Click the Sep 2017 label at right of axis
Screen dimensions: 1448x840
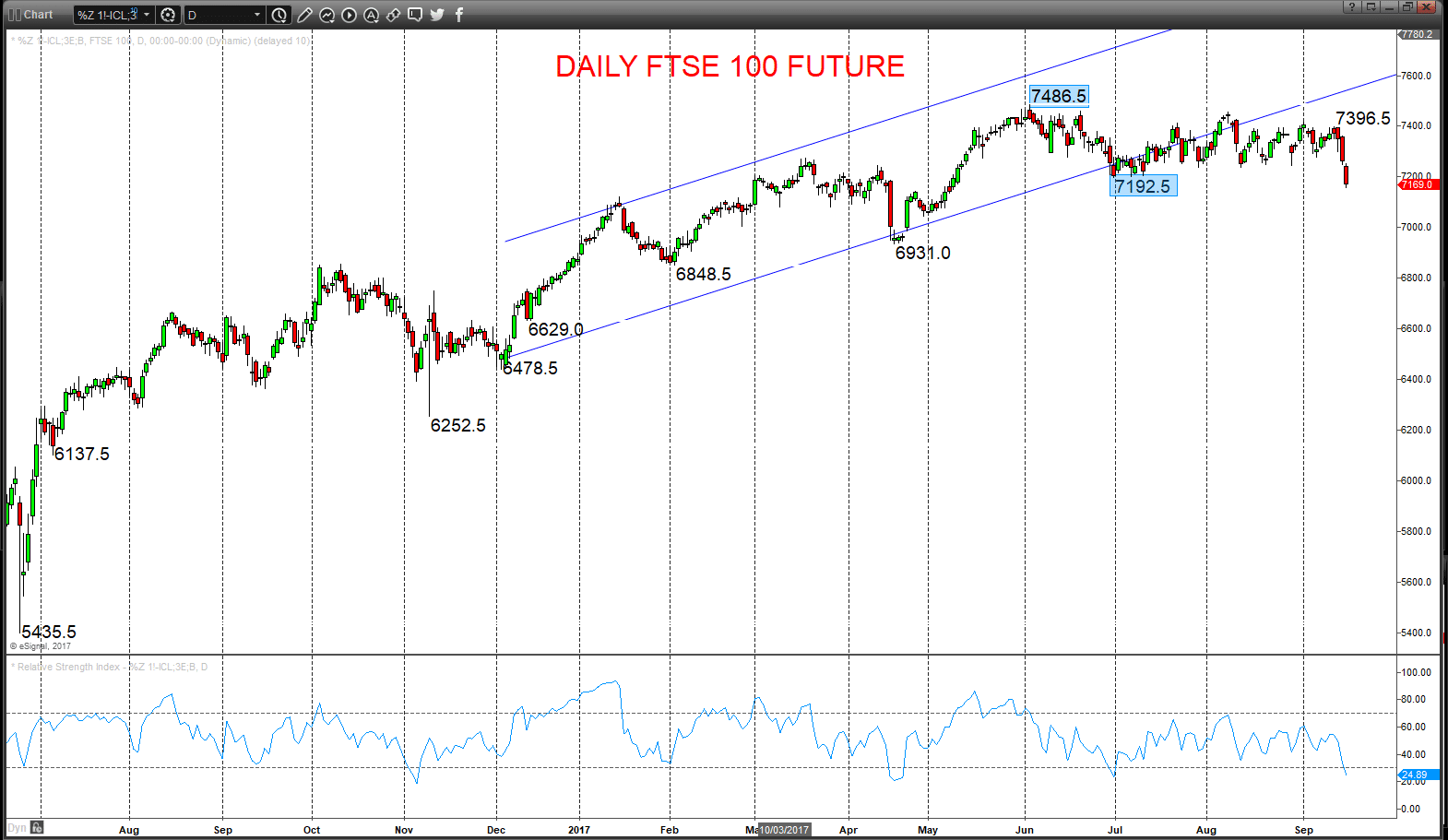tap(1303, 830)
